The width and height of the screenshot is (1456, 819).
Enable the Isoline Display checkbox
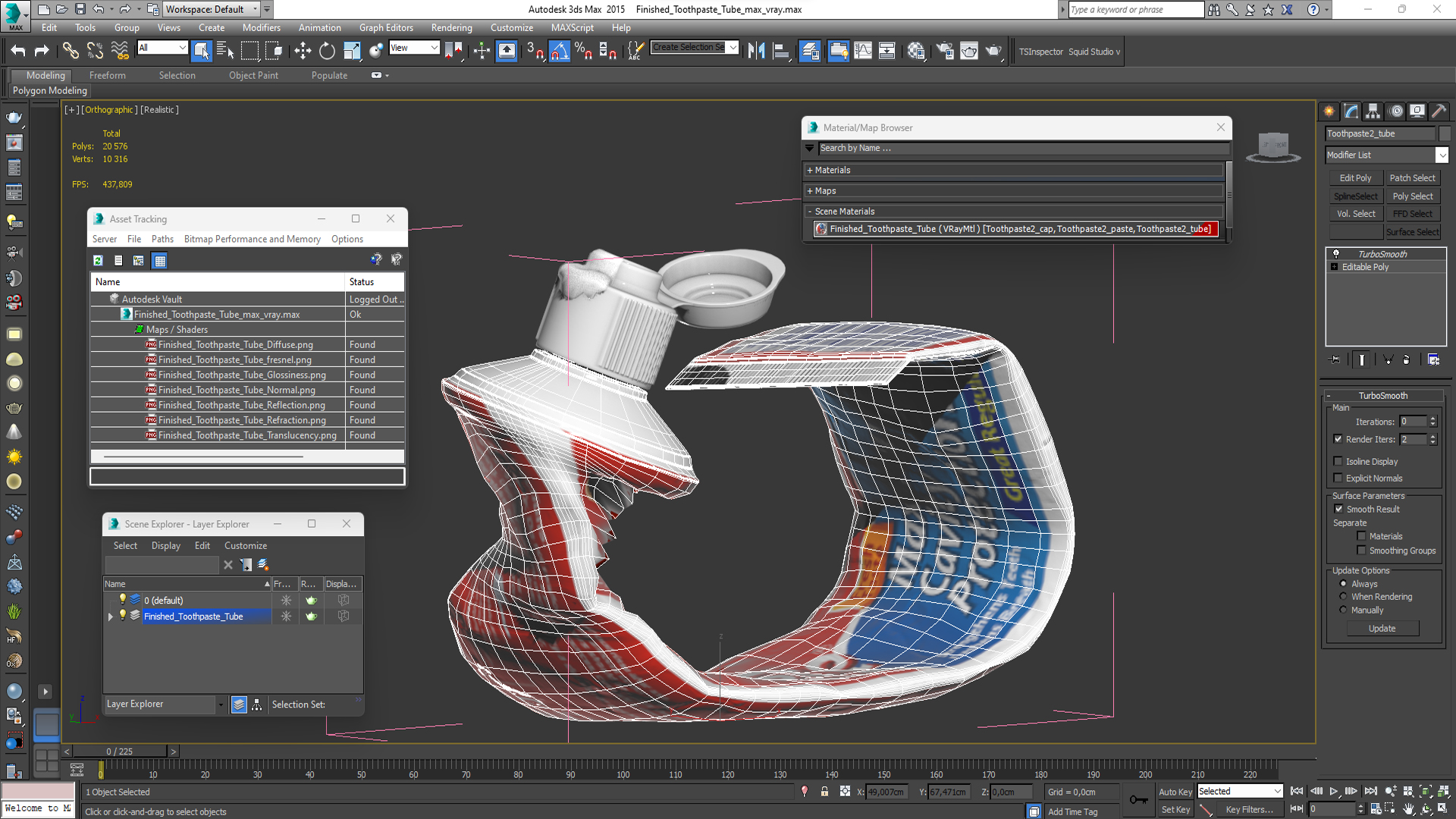pos(1338,461)
